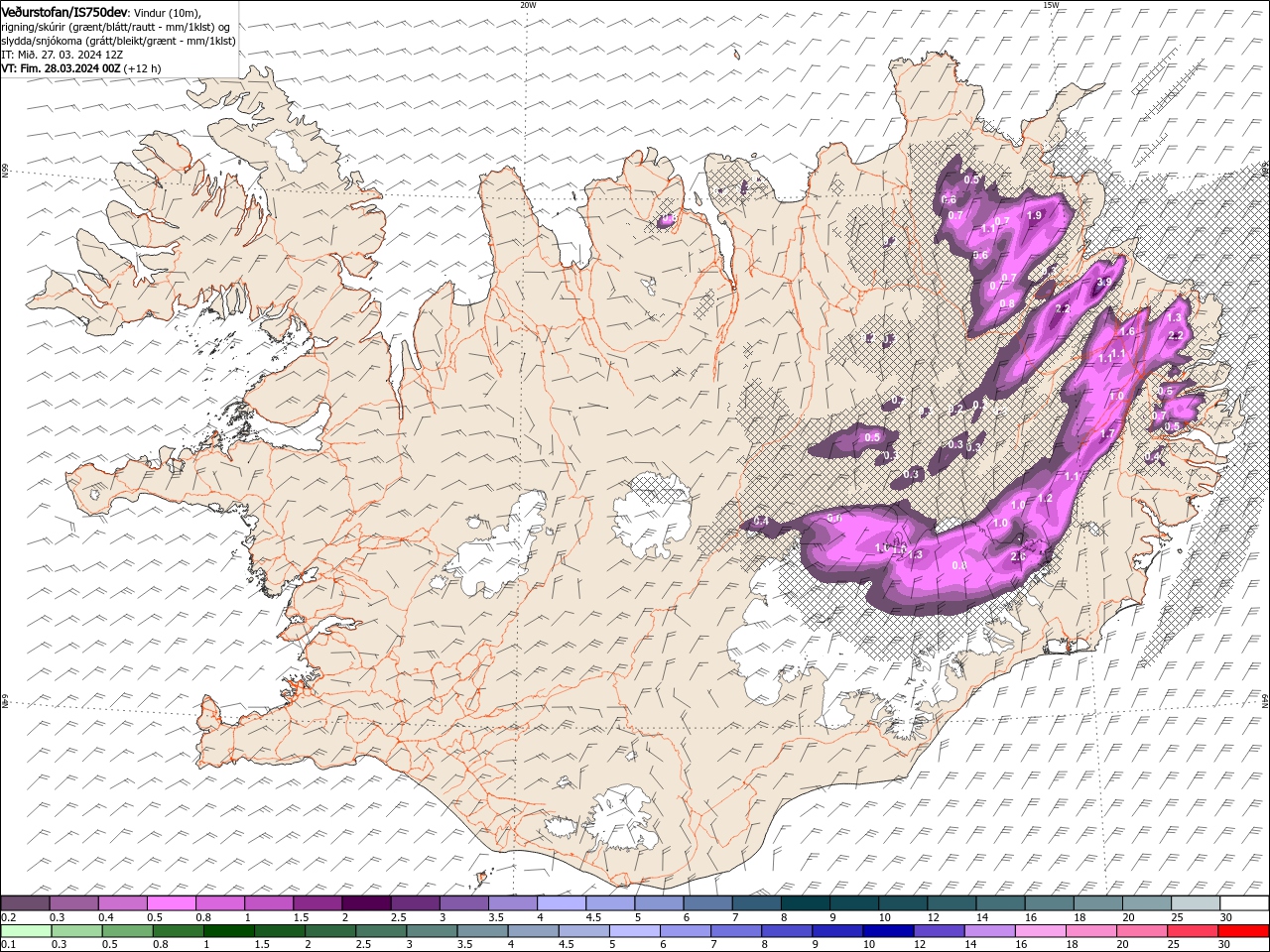Click the 'VT: Fim. 28.03.2024 00Z' valid time
This screenshot has width=1270, height=952.
click(x=62, y=69)
